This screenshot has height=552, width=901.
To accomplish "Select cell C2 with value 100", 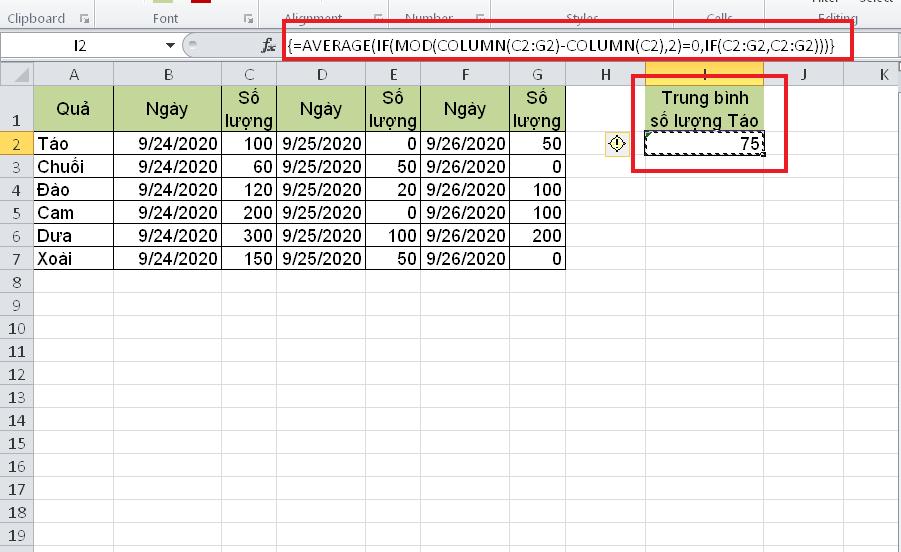I will pos(249,144).
